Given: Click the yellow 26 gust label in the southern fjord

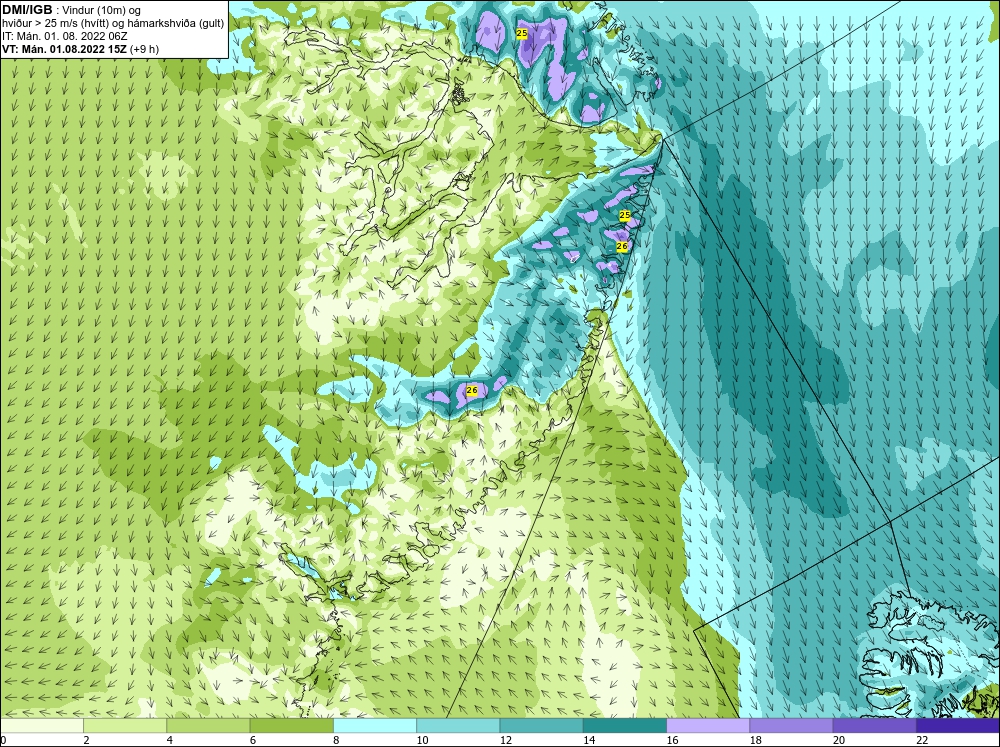Looking at the screenshot, I should (x=472, y=390).
